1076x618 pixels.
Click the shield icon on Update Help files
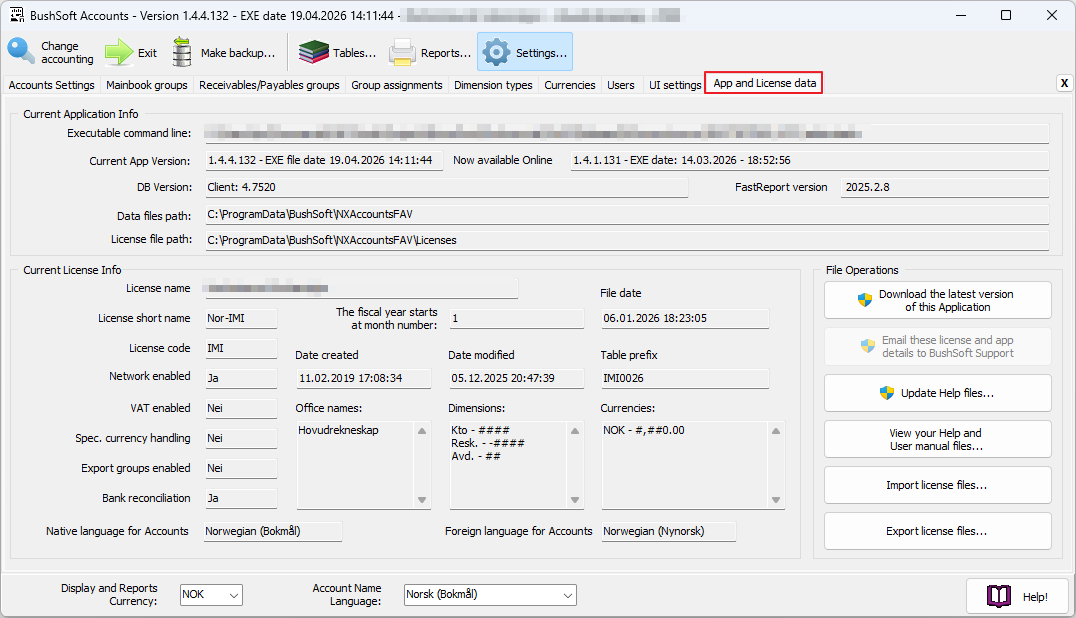887,393
